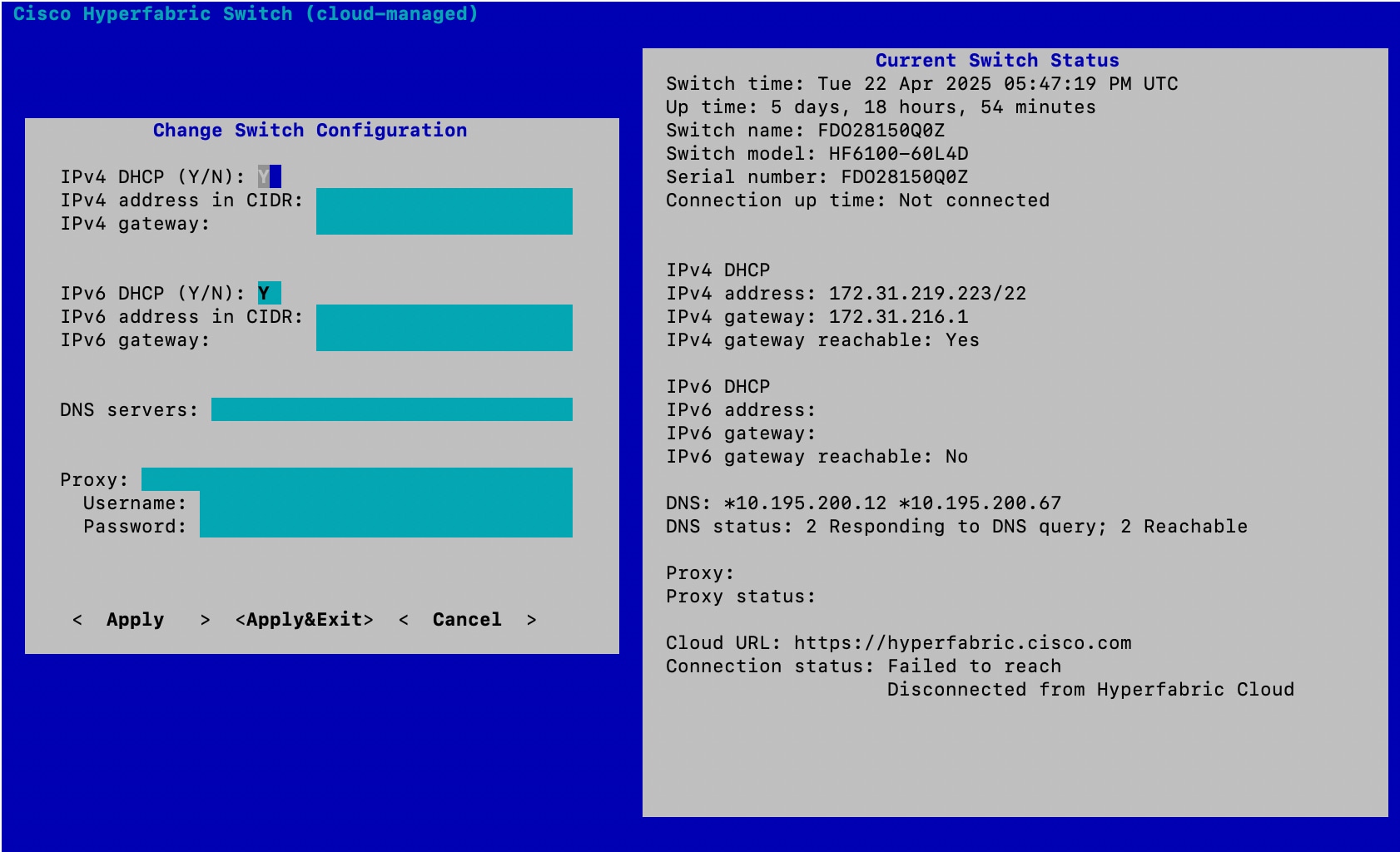This screenshot has width=1400, height=852.
Task: Click Disconnected from Hyperfabric Cloud message
Action: click(x=1090, y=690)
